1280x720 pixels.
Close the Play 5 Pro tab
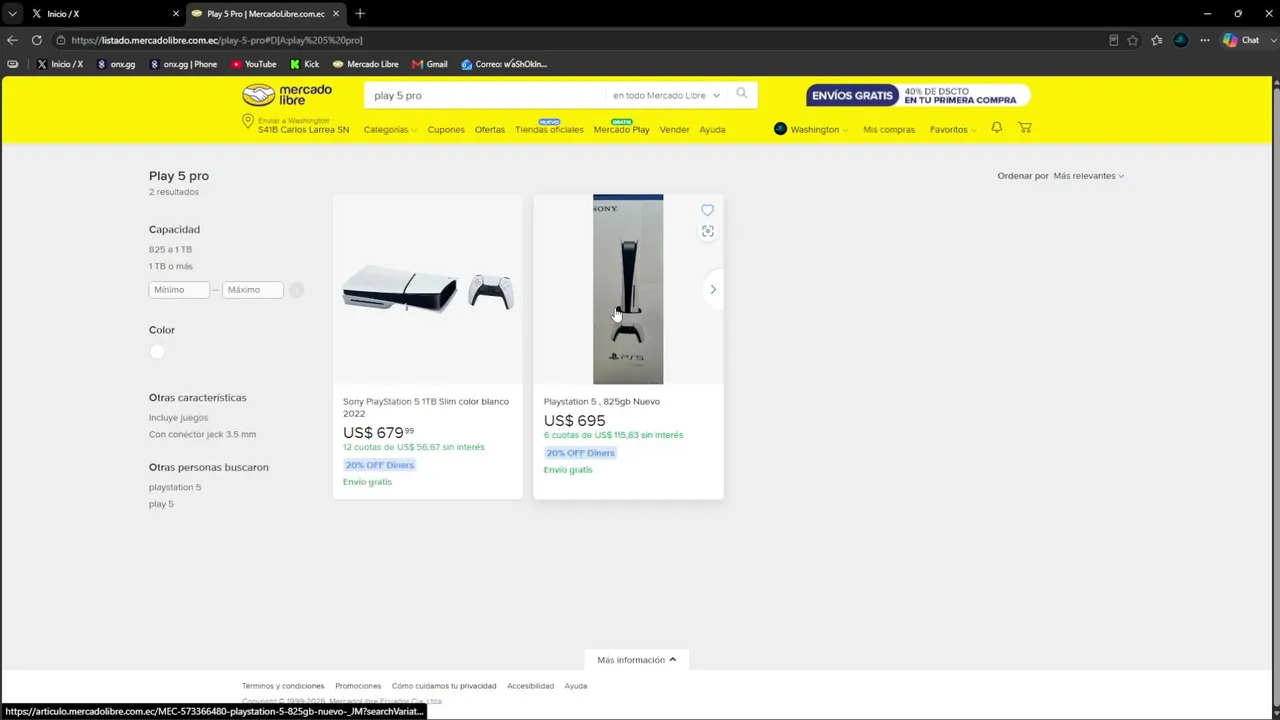336,14
